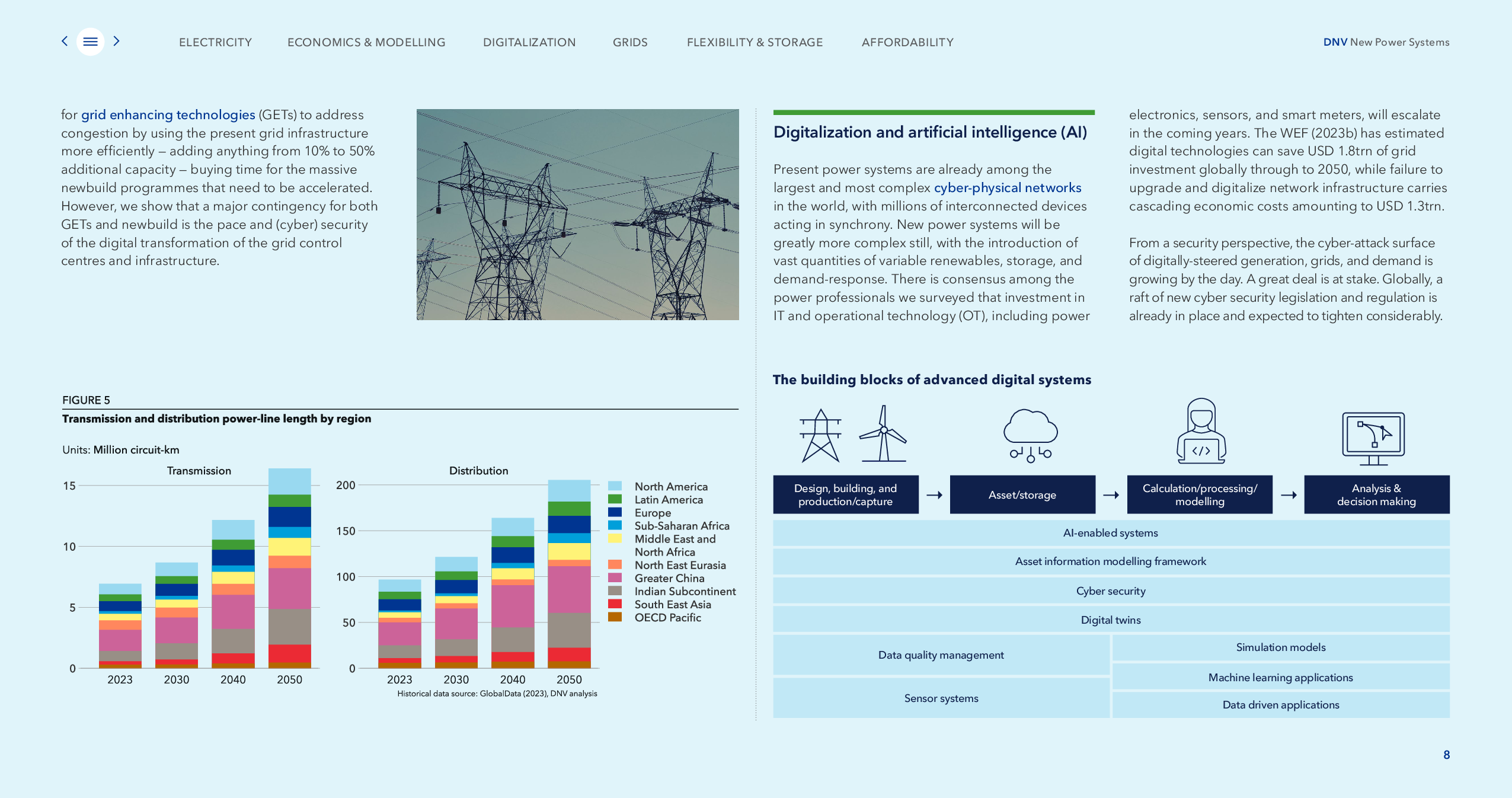
Task: Click the Machine learning applications block
Action: click(1281, 677)
